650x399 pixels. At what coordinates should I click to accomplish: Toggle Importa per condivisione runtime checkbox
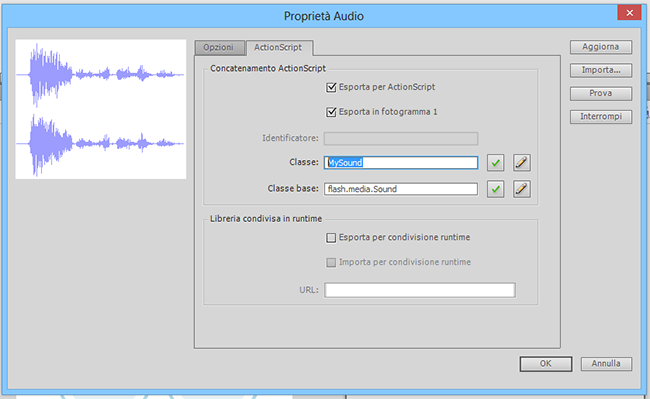tap(331, 263)
